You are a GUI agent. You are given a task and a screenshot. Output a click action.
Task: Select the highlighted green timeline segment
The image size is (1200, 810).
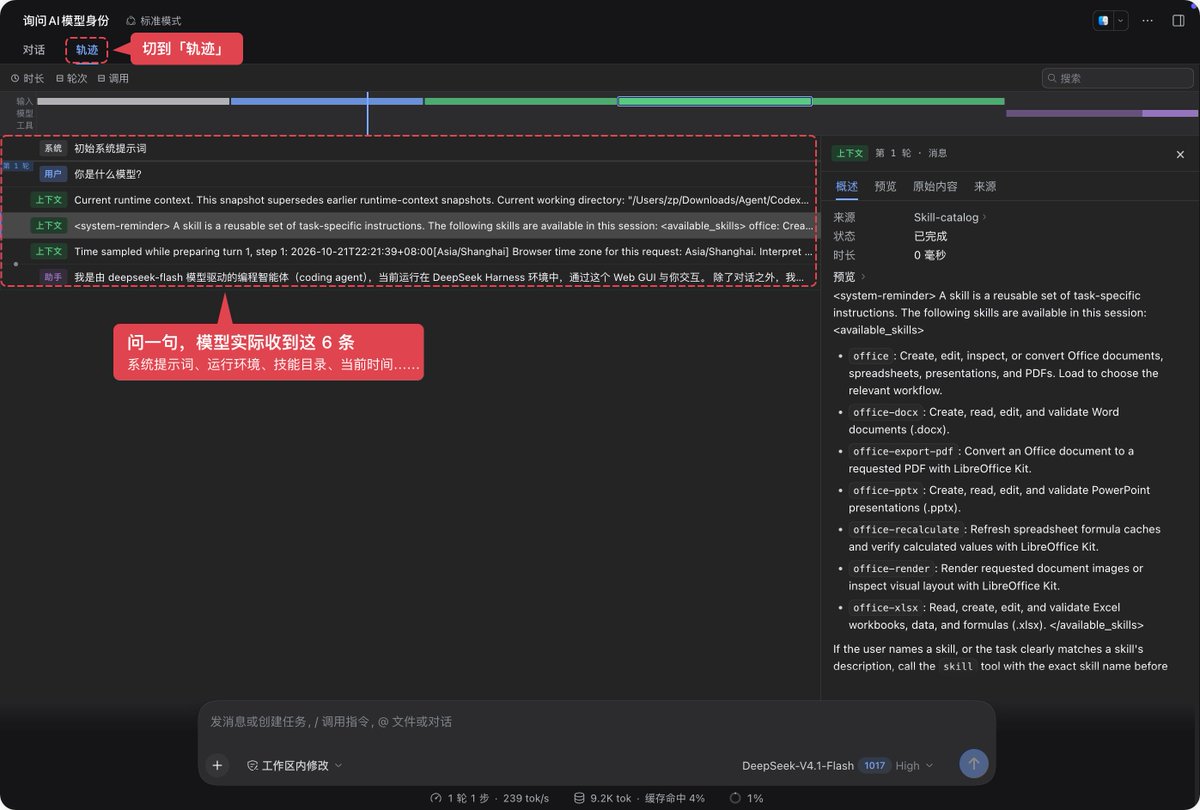714,101
